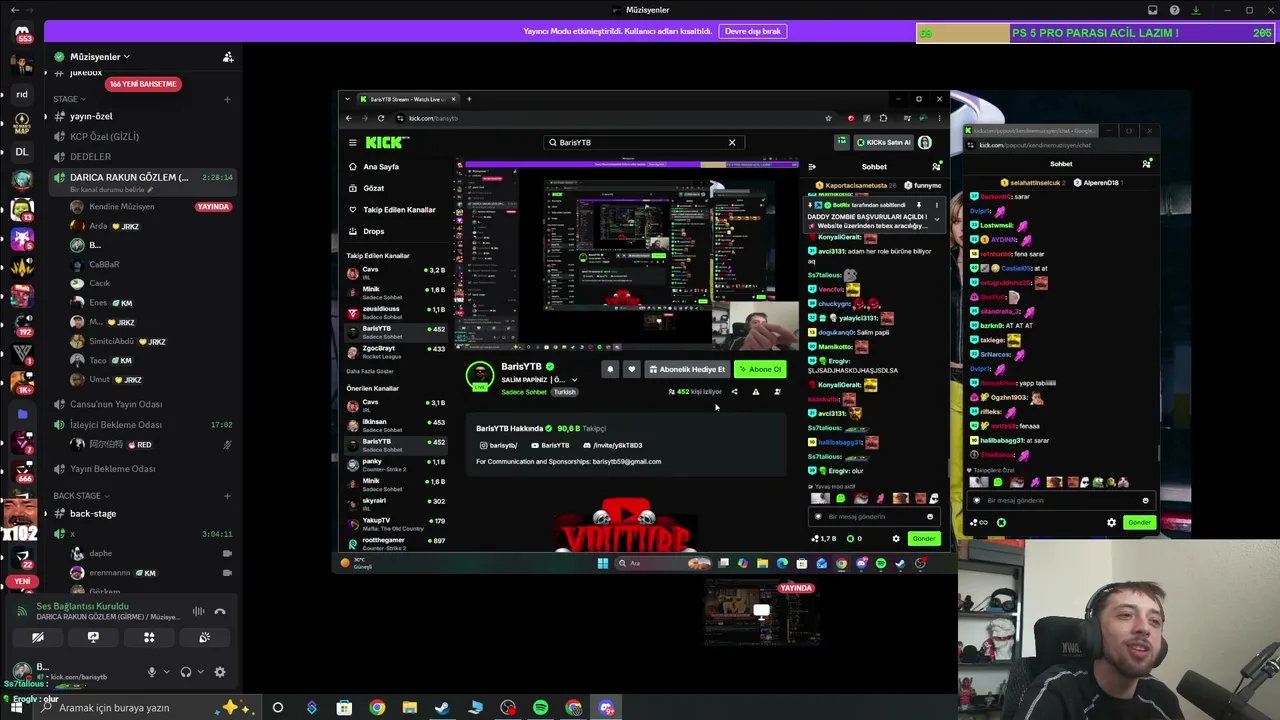Viewport: 1280px width, 720px height.
Task: Bookmark the kick.com page with star
Action: [828, 118]
